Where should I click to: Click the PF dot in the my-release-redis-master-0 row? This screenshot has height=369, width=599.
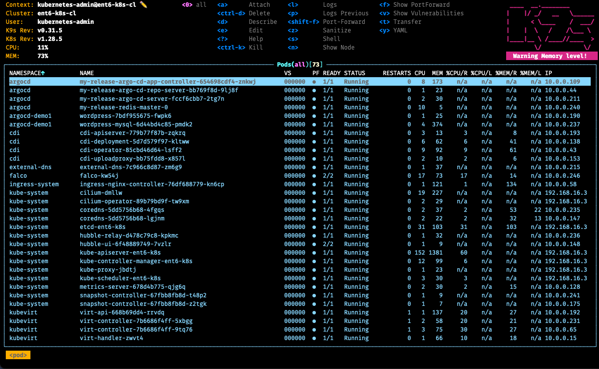(x=314, y=107)
